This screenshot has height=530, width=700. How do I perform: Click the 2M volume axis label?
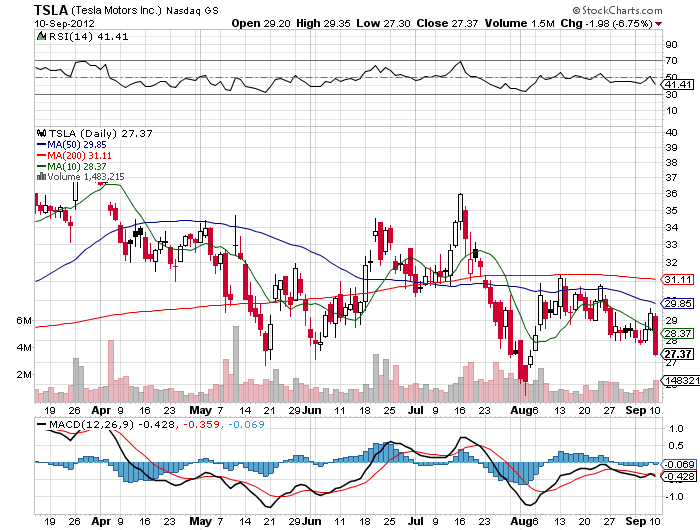point(24,374)
